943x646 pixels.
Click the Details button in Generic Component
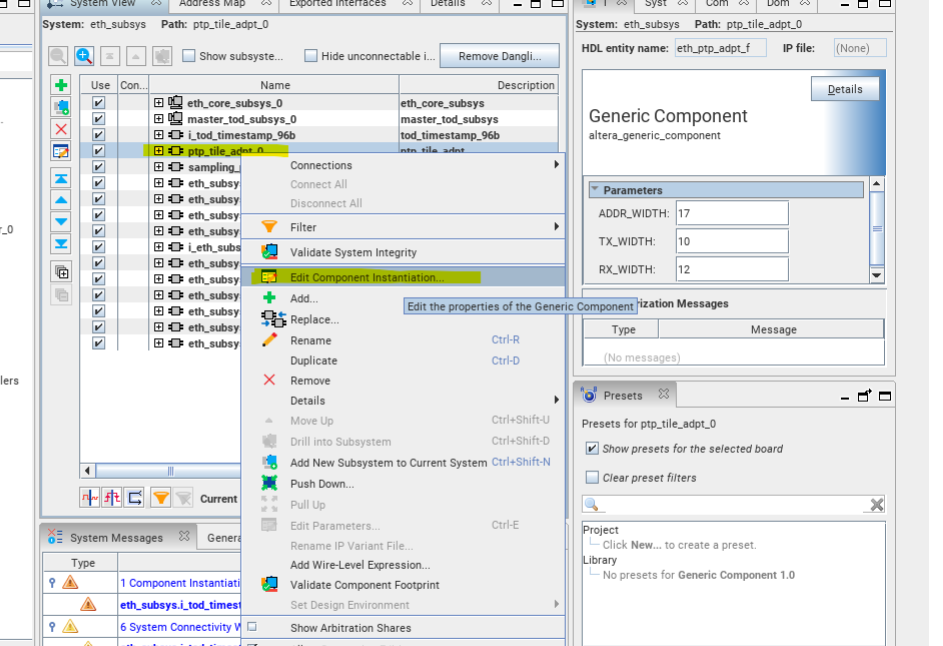[x=845, y=89]
